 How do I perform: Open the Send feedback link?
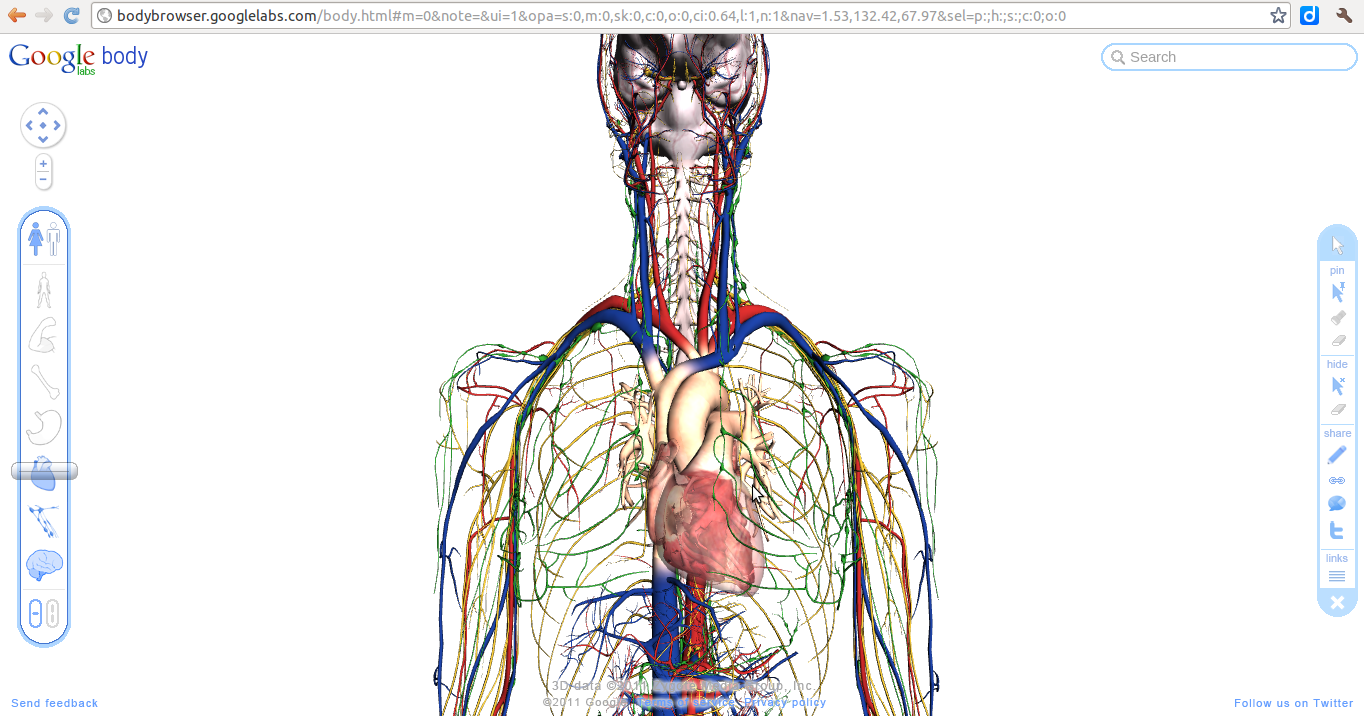54,703
